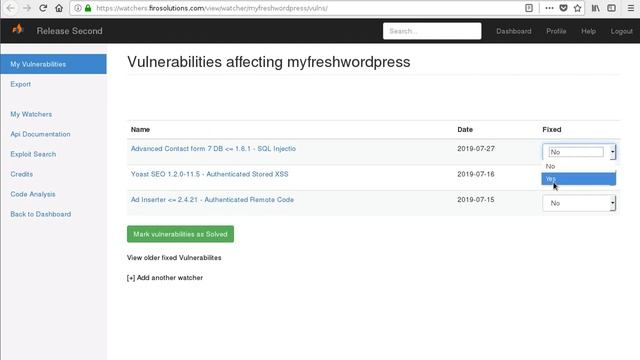Show sidebars via the sidebar icon
640x360 pixels.
point(611,8)
